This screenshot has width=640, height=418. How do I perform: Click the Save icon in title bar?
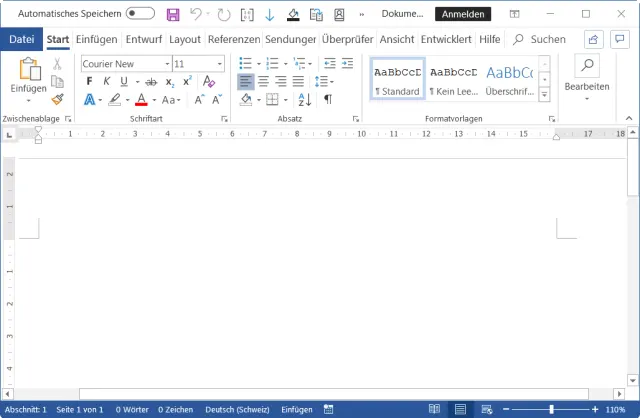pos(173,15)
